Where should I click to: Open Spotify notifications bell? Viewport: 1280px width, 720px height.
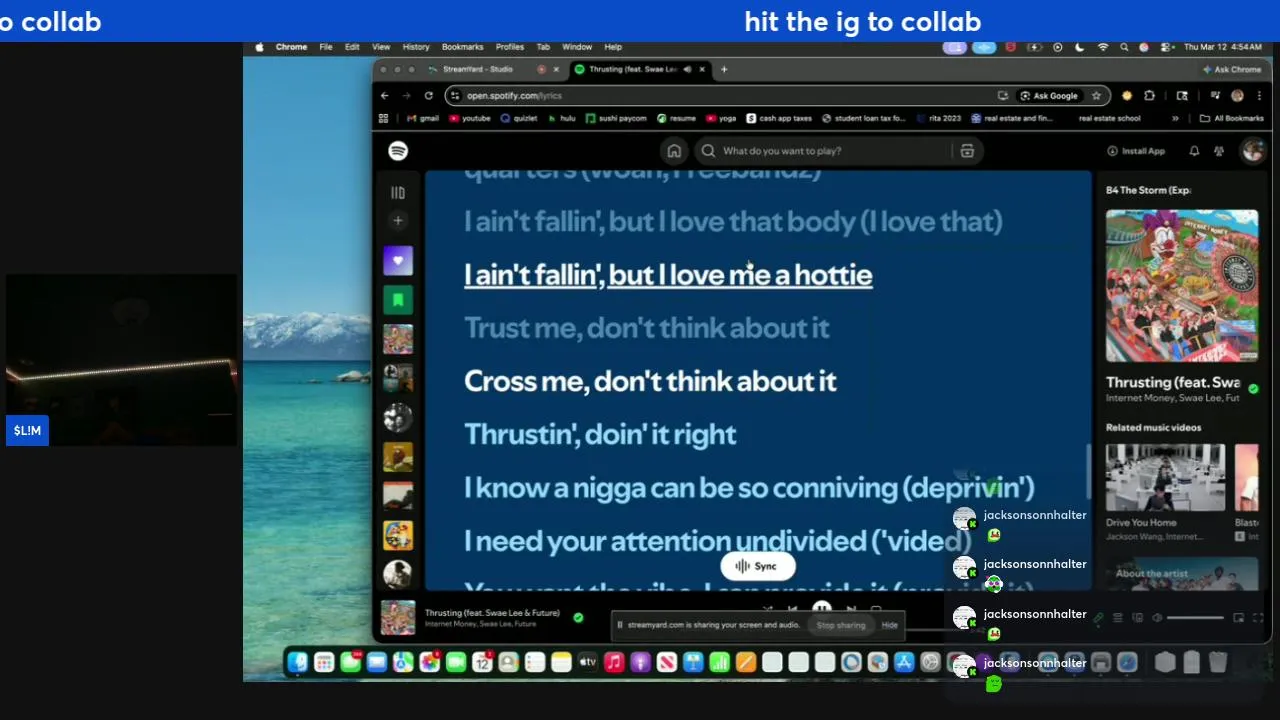point(1194,151)
